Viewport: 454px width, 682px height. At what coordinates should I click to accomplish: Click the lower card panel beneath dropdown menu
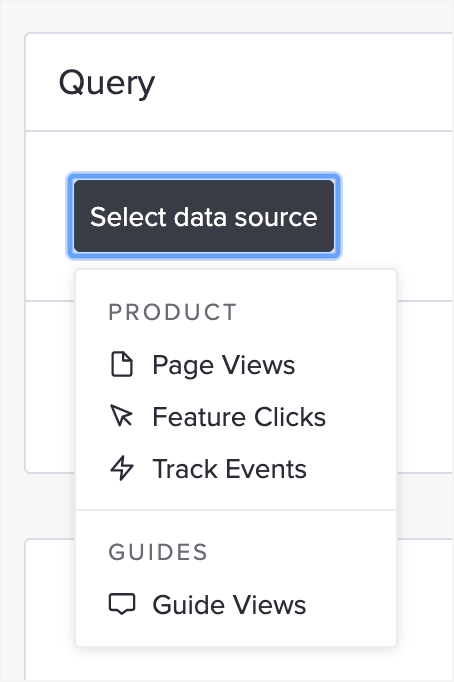pos(426,609)
